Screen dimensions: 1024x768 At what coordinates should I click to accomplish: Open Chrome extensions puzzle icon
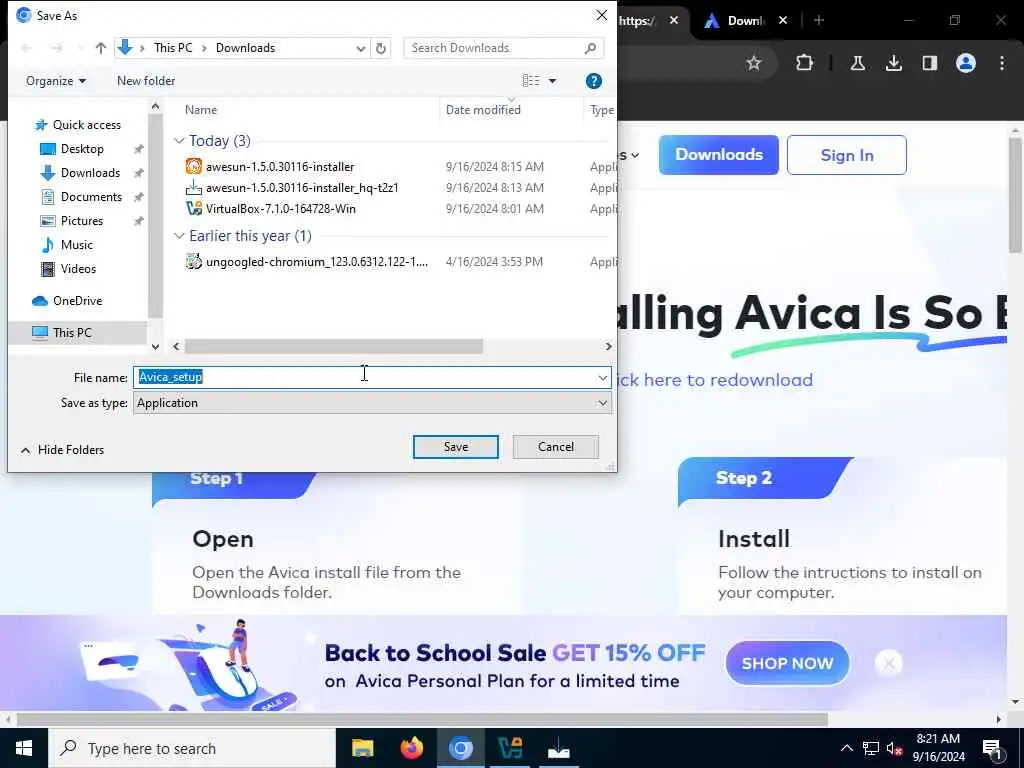(x=805, y=63)
